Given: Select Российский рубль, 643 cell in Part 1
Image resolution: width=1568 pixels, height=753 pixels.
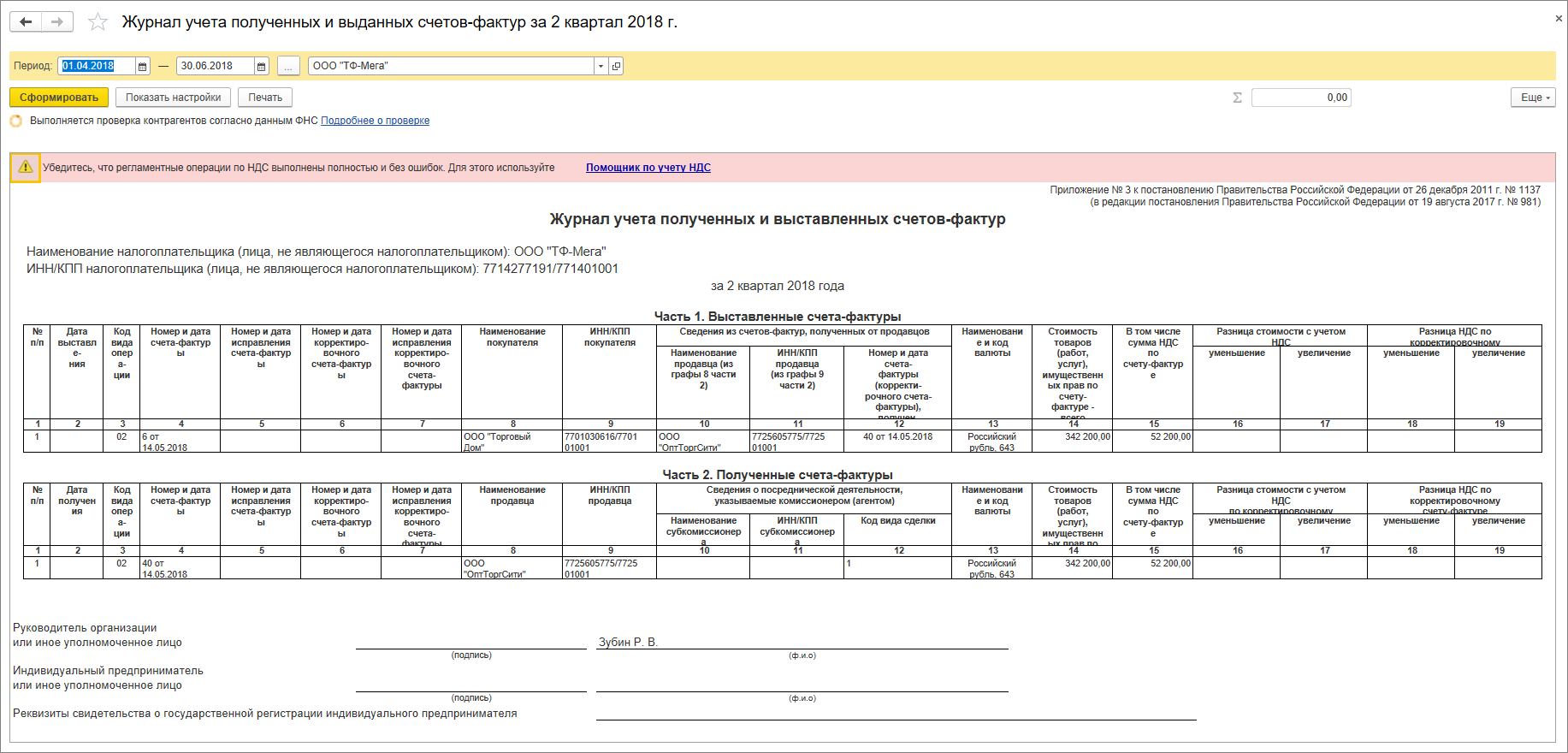Looking at the screenshot, I should [991, 442].
